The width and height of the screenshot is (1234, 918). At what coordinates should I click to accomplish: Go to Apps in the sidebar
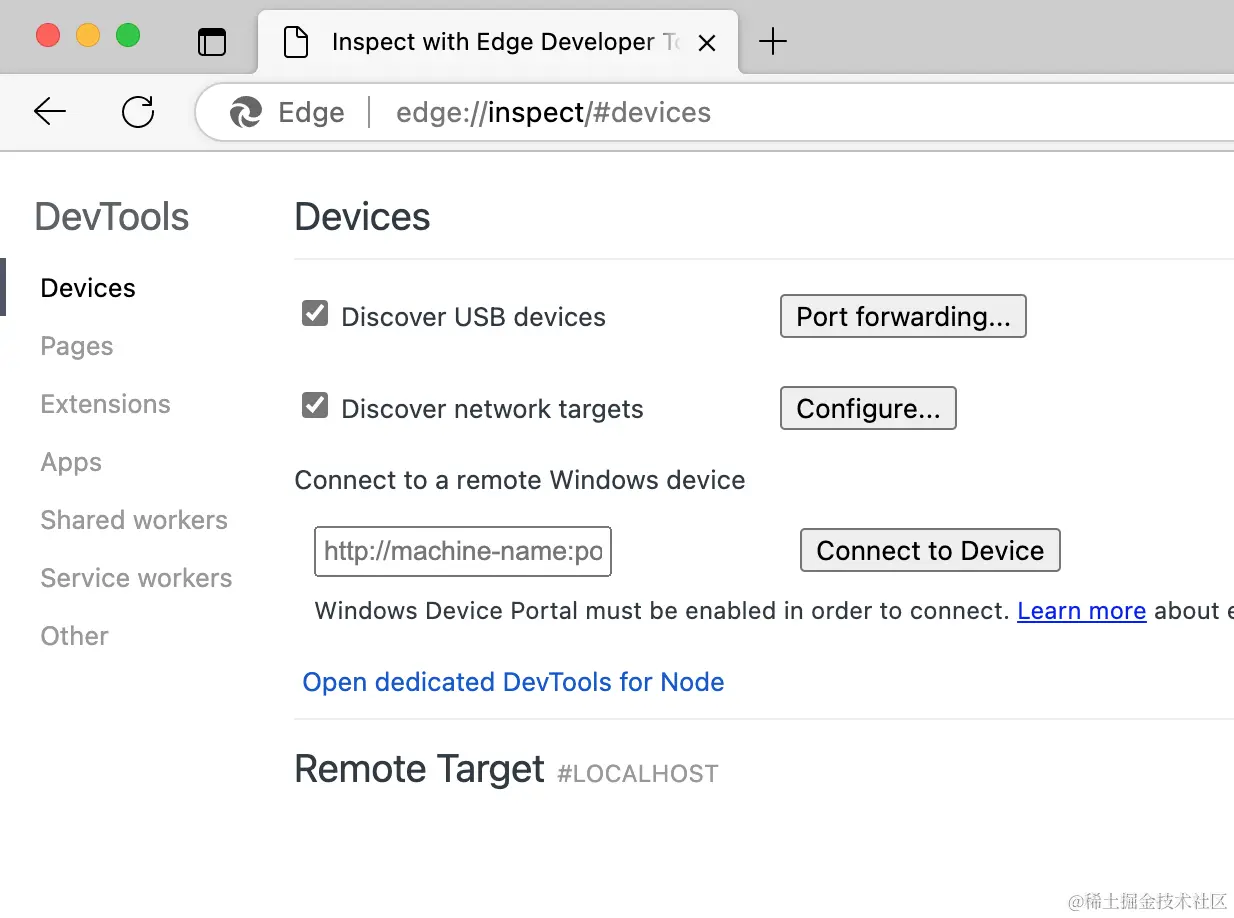tap(71, 462)
